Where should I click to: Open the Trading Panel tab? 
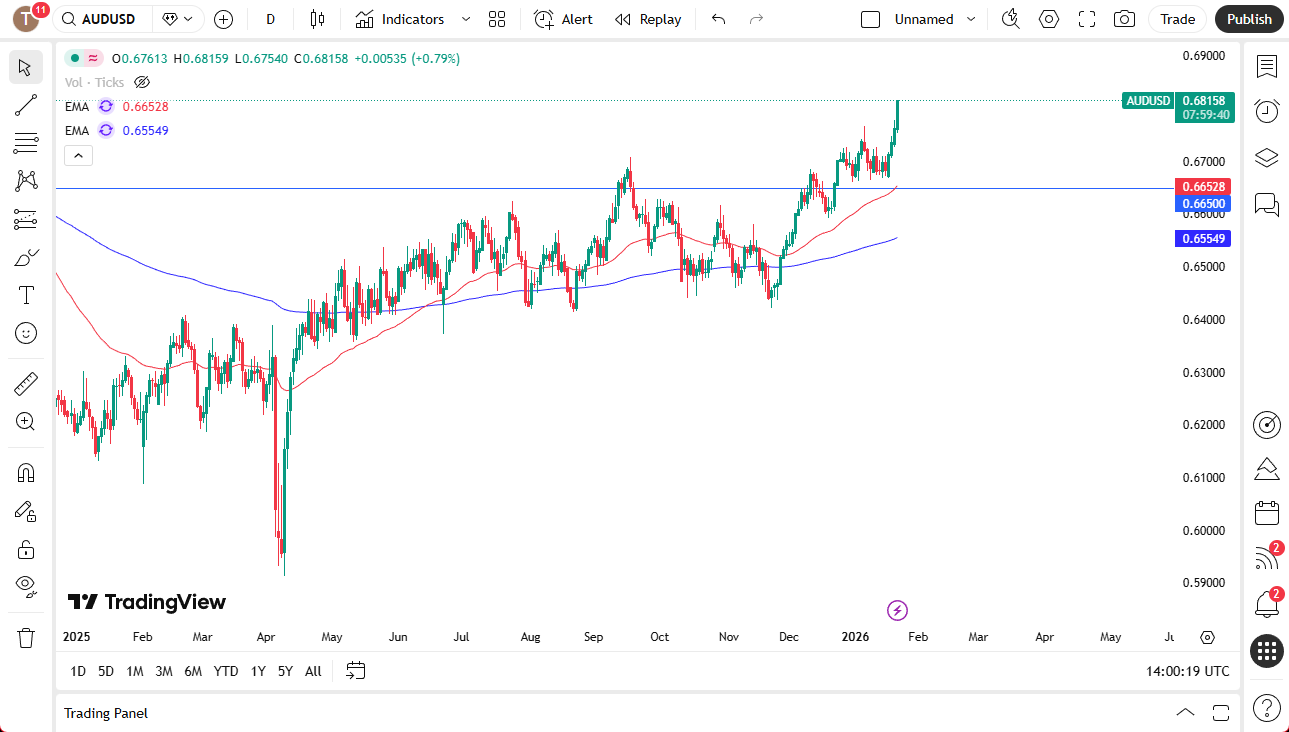[105, 713]
